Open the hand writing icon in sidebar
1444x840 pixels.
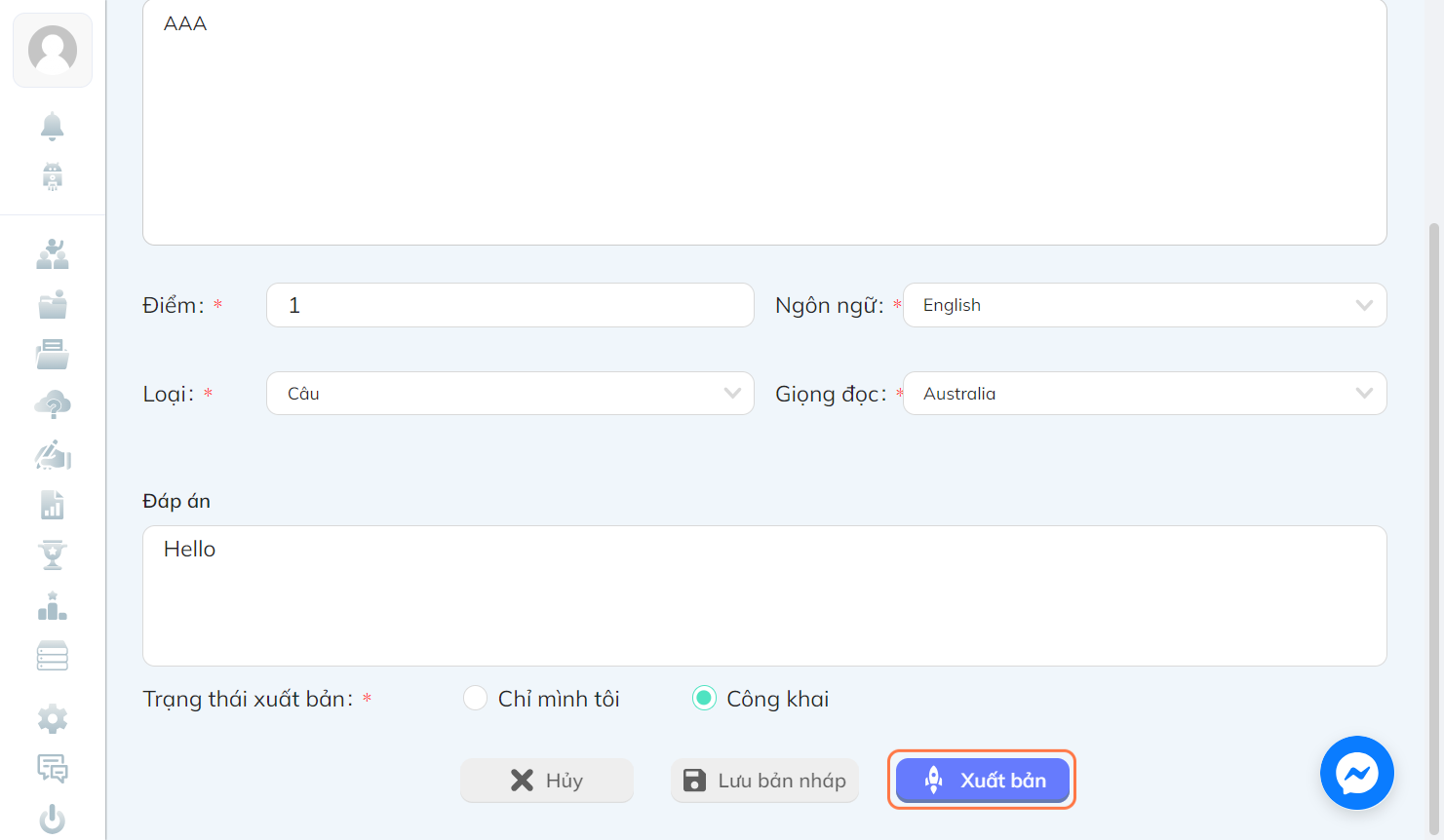click(53, 455)
